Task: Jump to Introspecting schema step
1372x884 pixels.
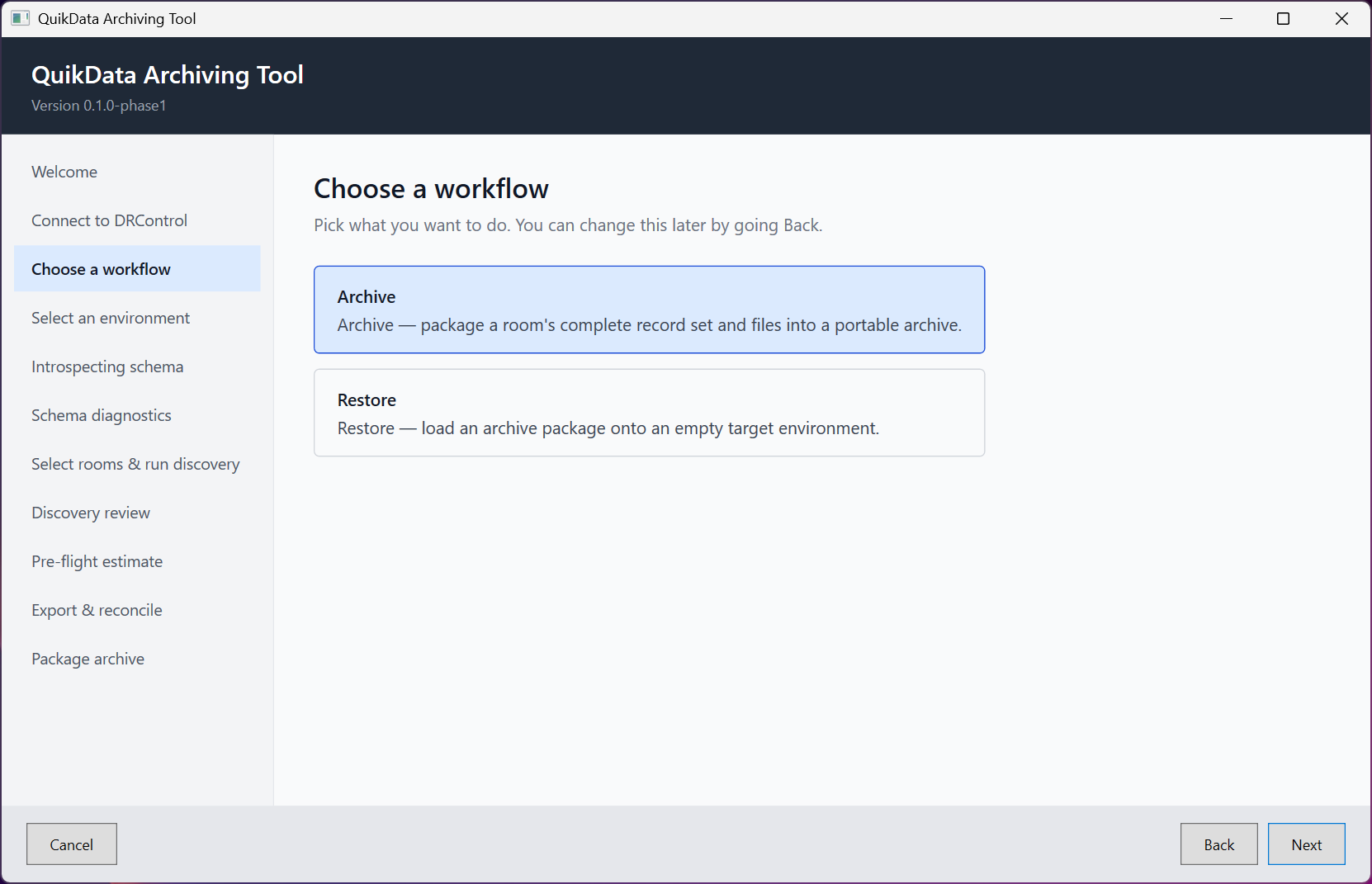Action: pyautogui.click(x=137, y=366)
